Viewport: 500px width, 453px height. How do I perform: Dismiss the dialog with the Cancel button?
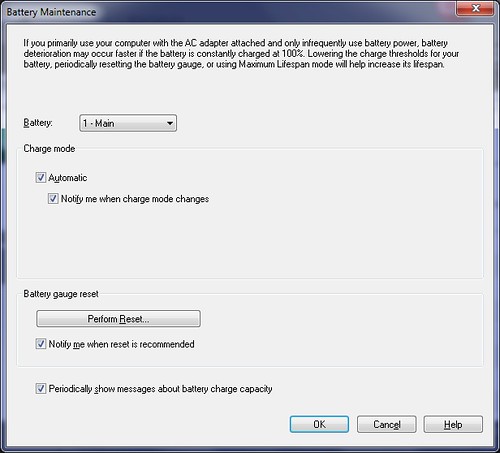[387, 424]
